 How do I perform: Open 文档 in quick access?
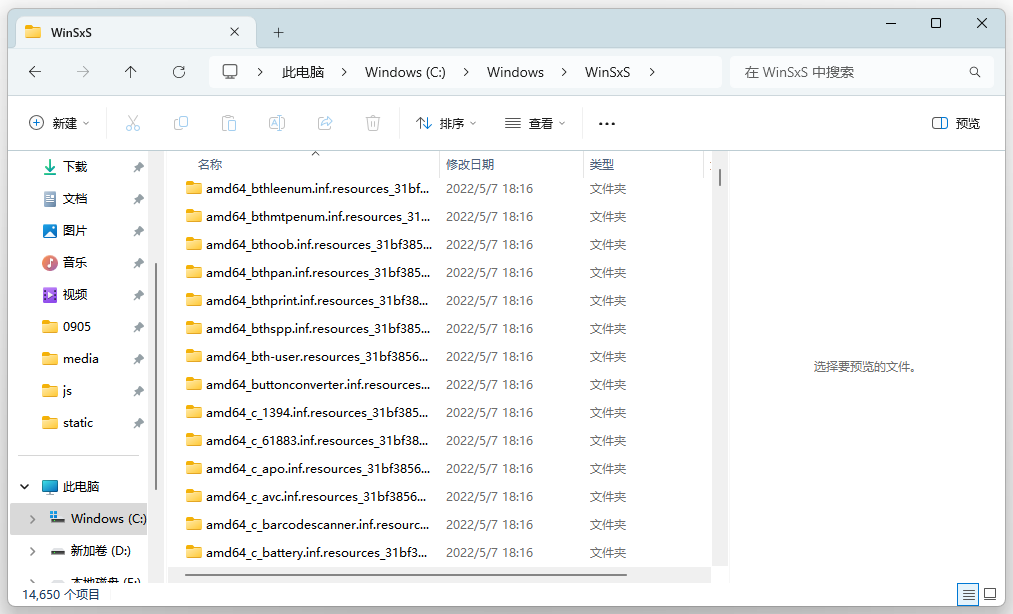pyautogui.click(x=75, y=199)
